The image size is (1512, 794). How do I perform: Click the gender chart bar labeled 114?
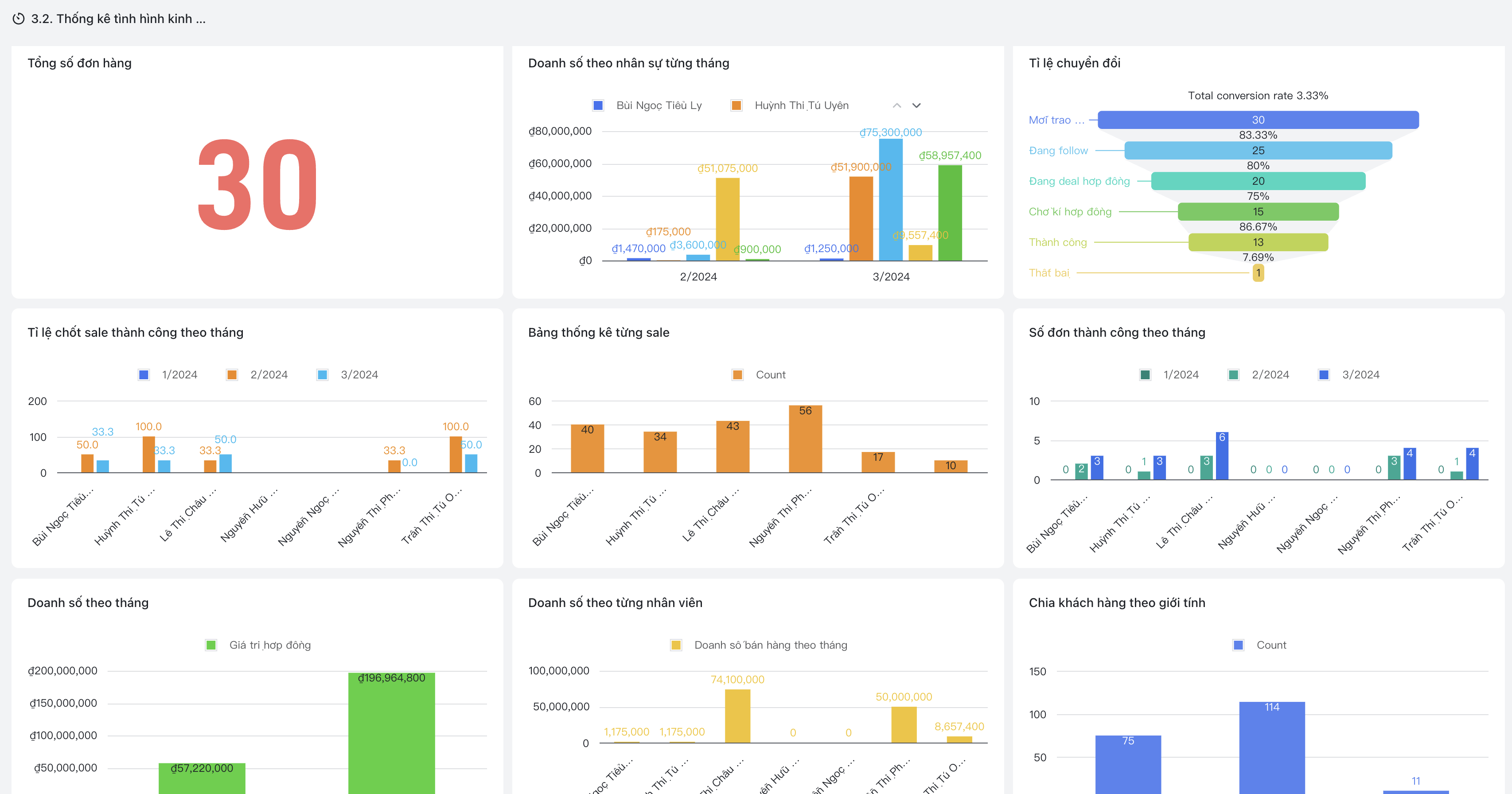pyautogui.click(x=1272, y=747)
